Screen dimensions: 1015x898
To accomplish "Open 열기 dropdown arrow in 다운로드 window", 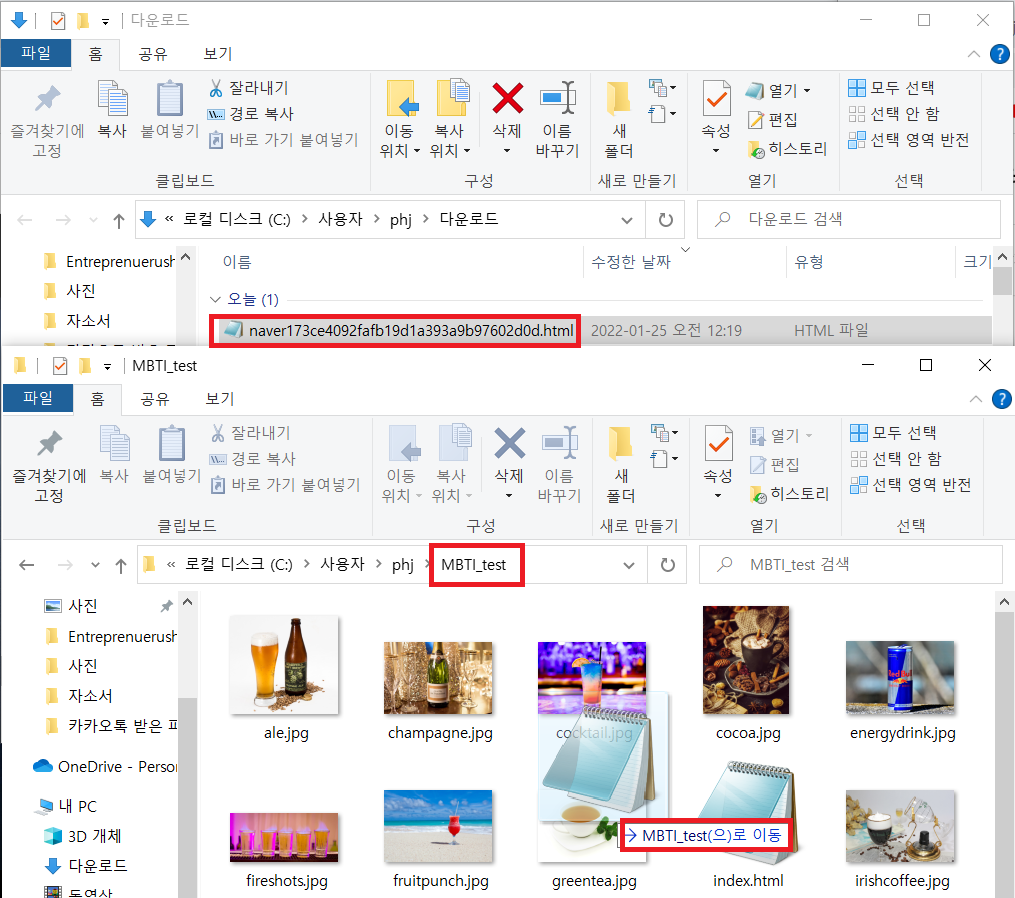I will click(x=807, y=91).
